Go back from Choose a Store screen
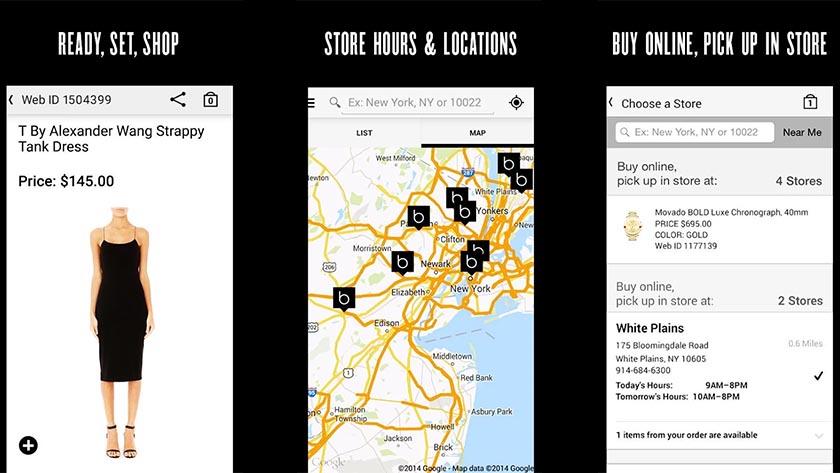Viewport: 840px width, 473px height. click(611, 102)
